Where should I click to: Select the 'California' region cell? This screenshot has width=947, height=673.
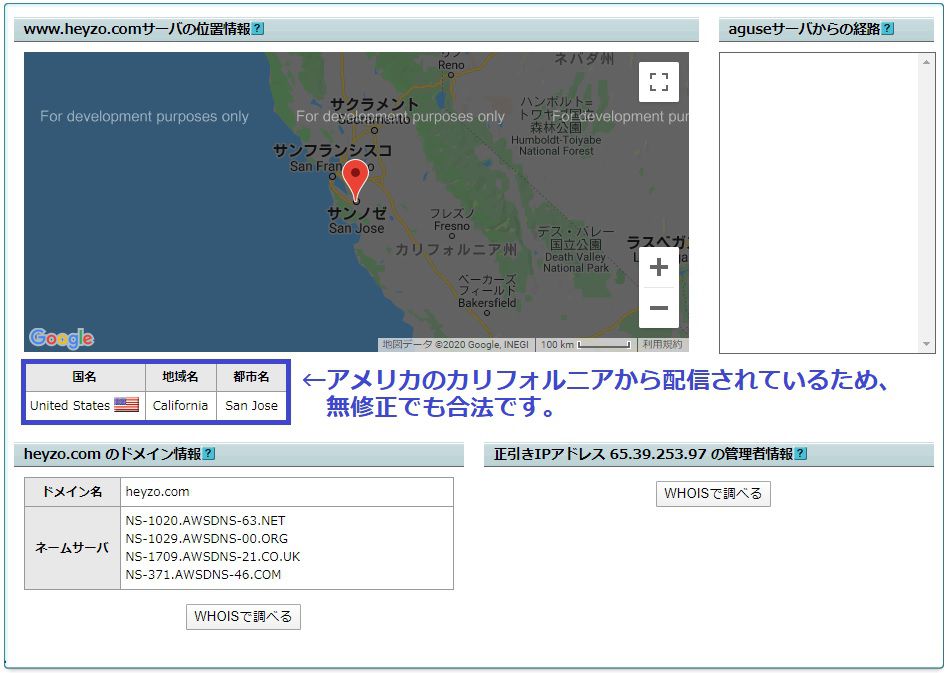(x=180, y=405)
